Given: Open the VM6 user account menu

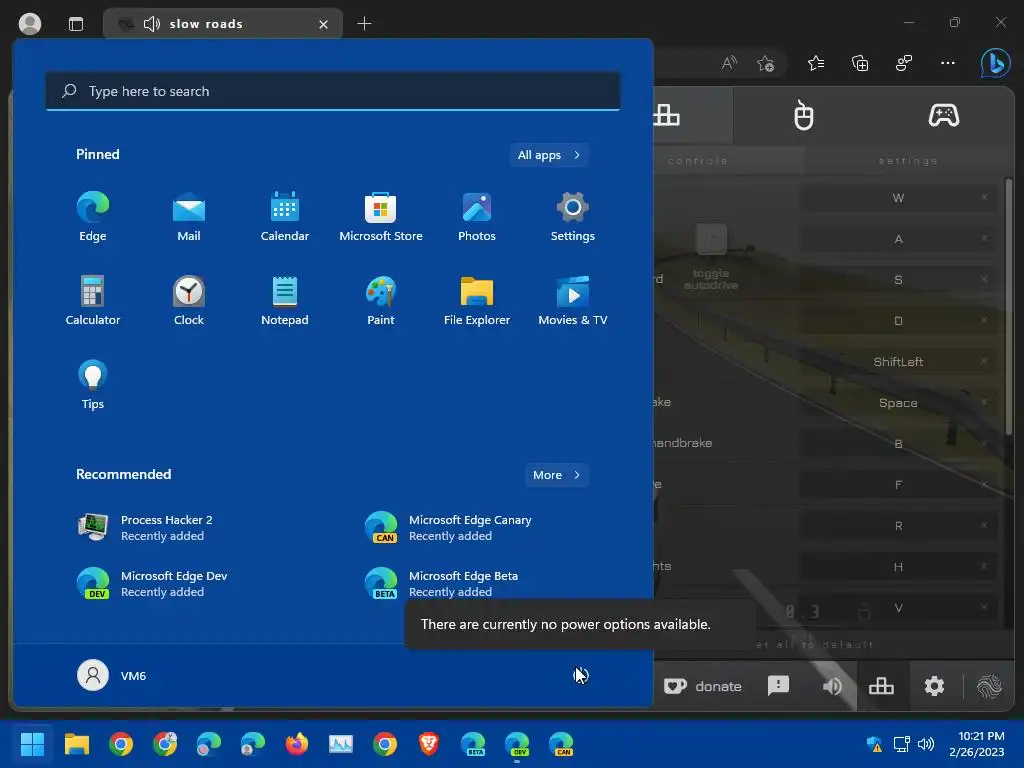Looking at the screenshot, I should 112,675.
